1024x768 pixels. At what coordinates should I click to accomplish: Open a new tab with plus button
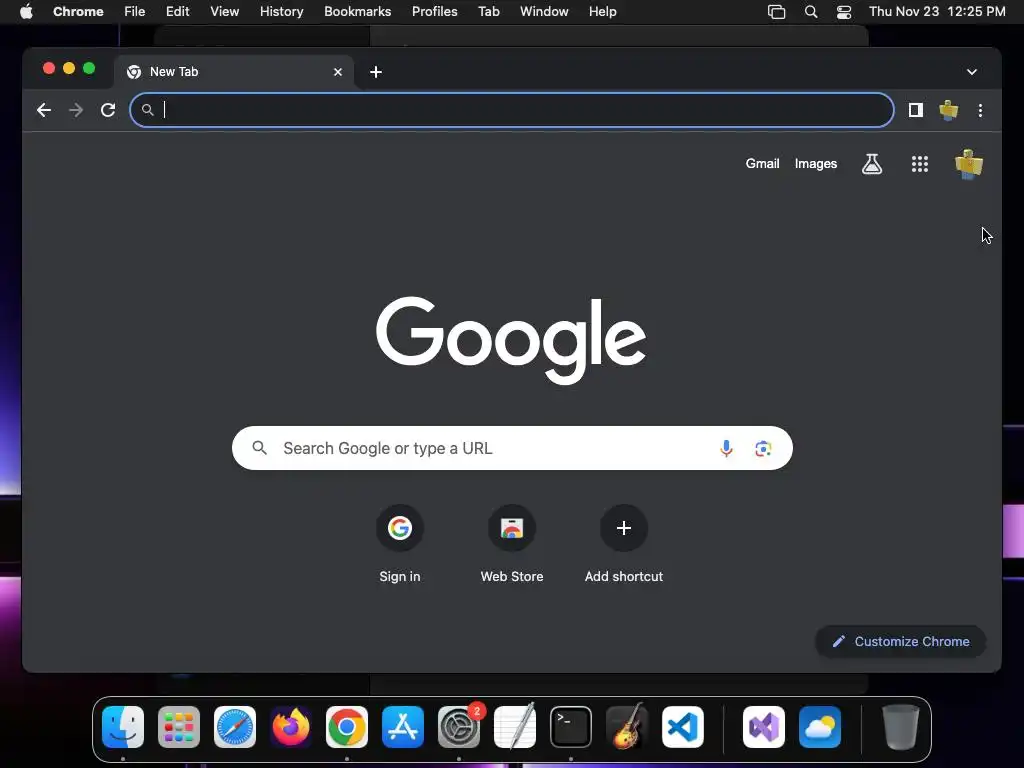tap(376, 72)
